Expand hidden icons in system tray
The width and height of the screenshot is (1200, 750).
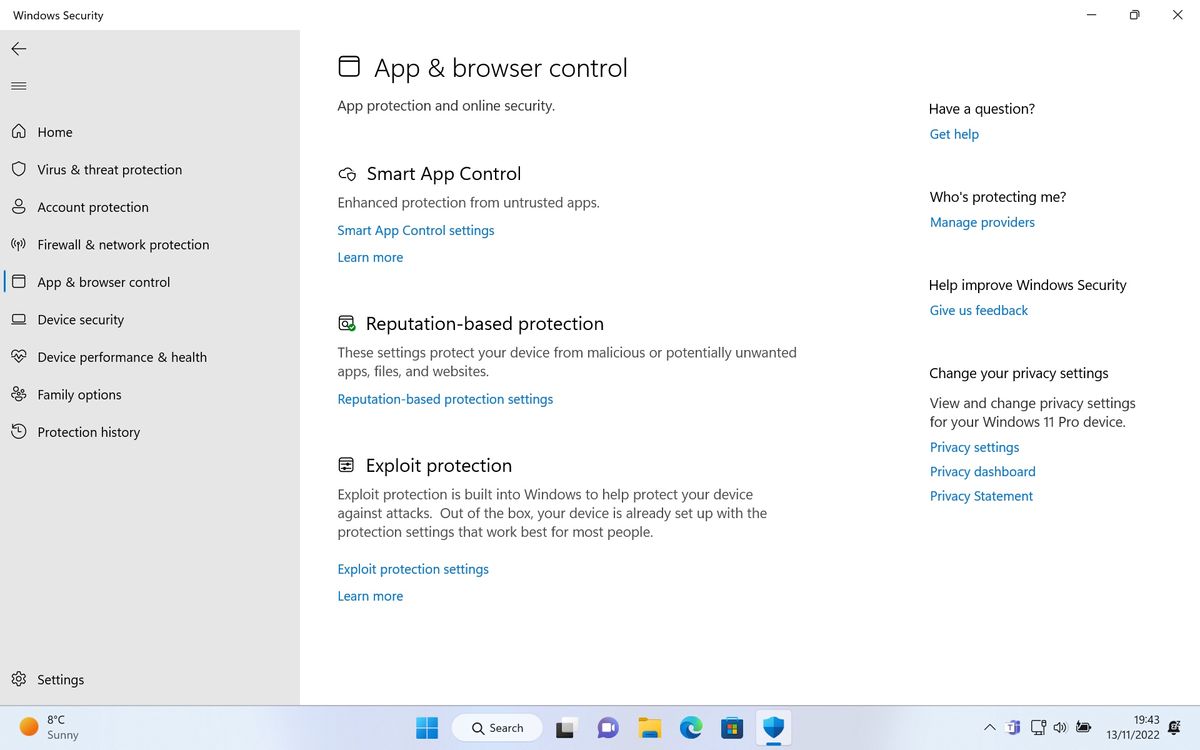(x=989, y=728)
